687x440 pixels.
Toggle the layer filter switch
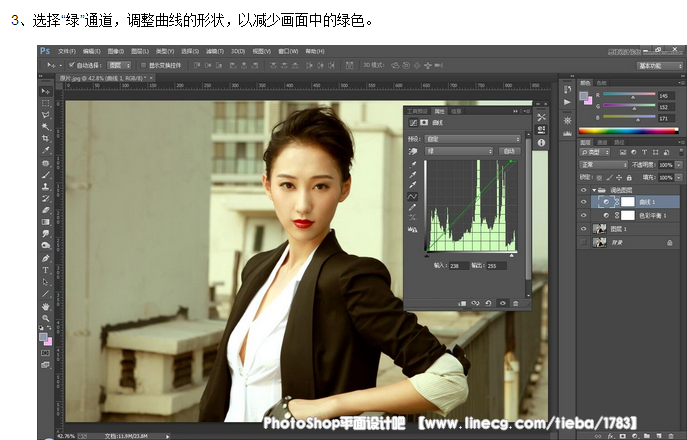[681, 152]
